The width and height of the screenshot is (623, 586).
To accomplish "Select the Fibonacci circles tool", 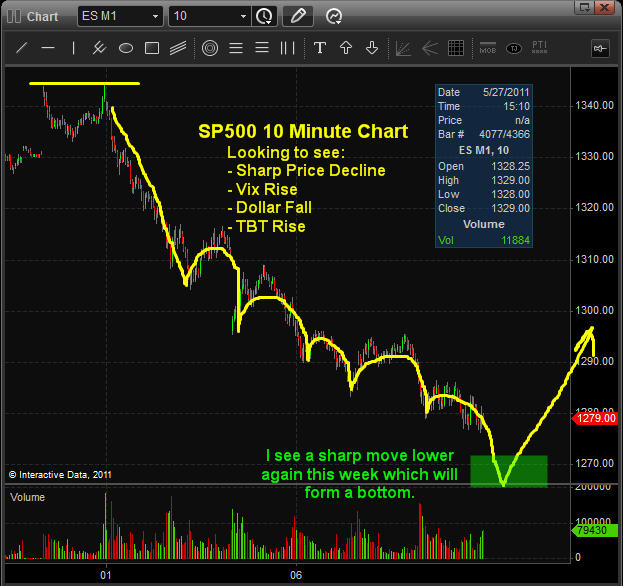I will pos(209,47).
